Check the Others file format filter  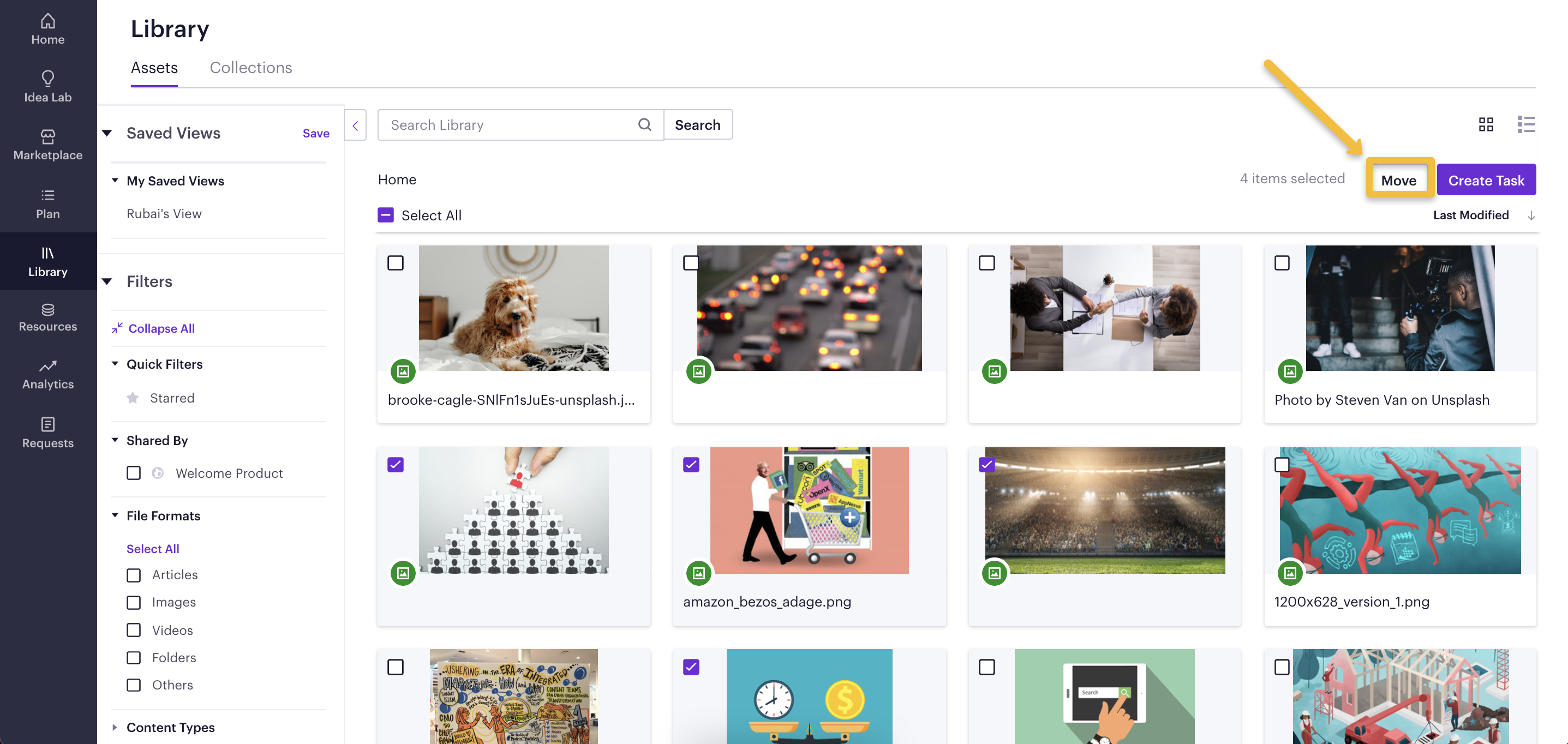(134, 685)
